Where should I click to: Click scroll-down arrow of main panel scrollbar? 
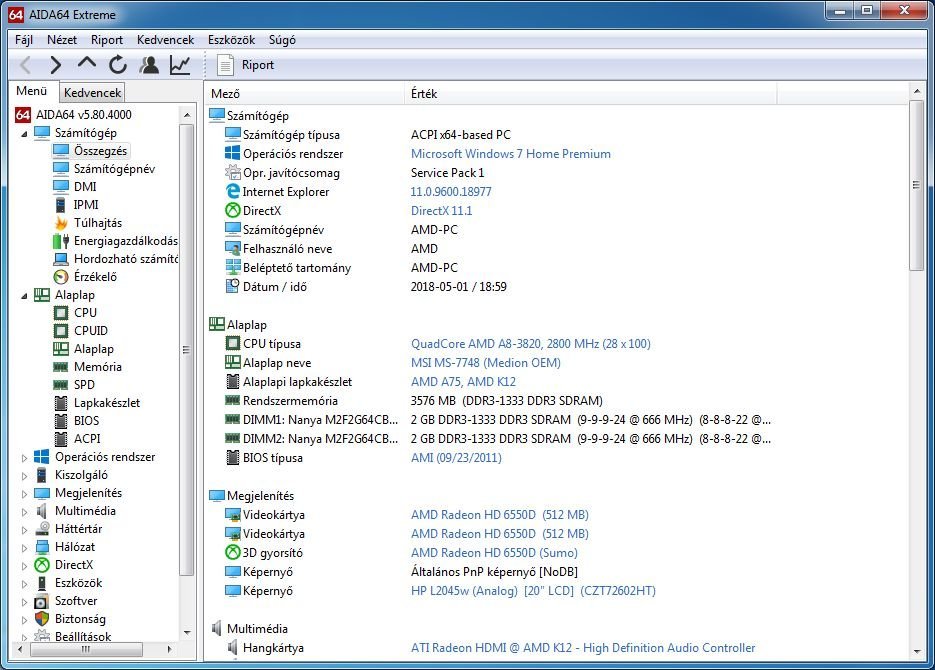[x=917, y=652]
